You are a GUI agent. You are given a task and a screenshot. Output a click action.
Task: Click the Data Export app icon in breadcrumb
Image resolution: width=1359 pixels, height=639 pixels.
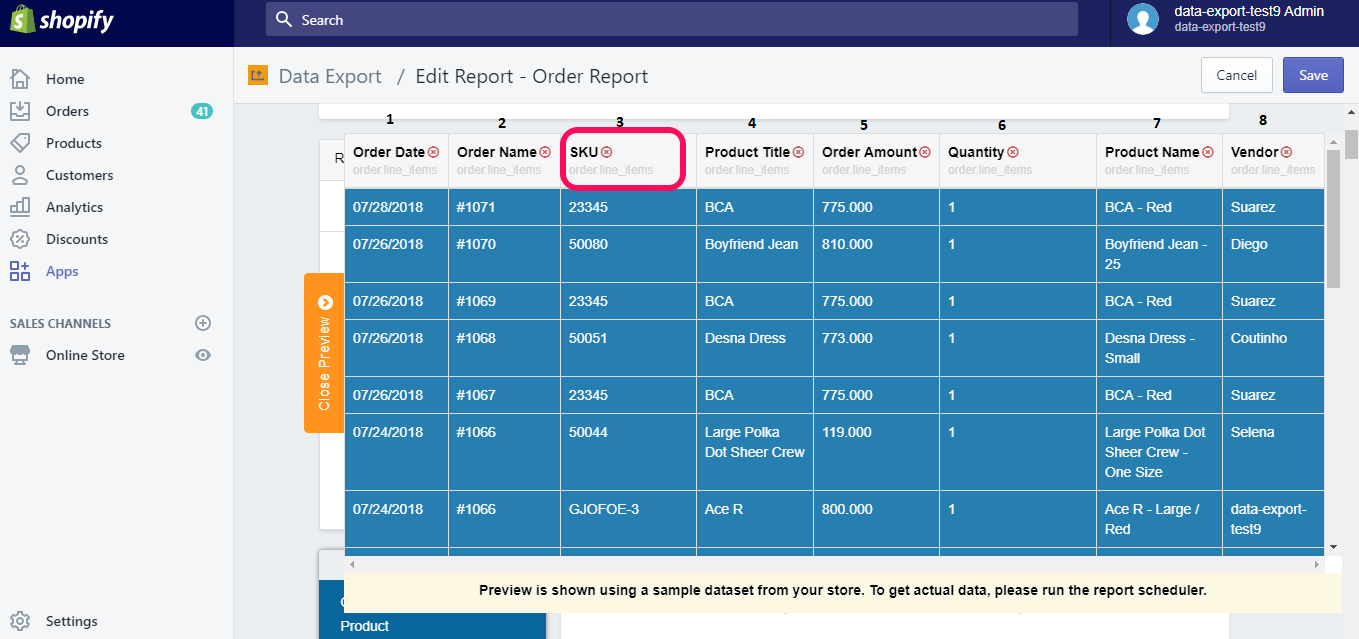[x=257, y=75]
